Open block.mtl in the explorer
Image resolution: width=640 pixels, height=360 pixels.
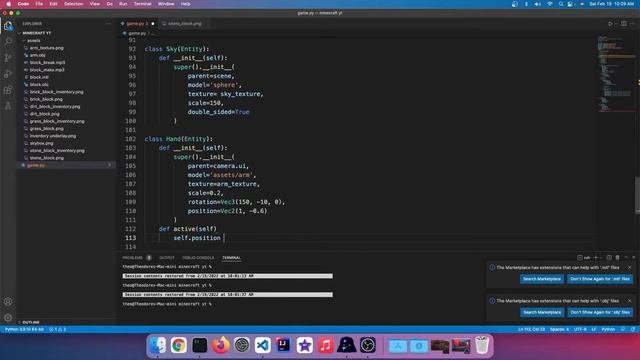(39, 77)
